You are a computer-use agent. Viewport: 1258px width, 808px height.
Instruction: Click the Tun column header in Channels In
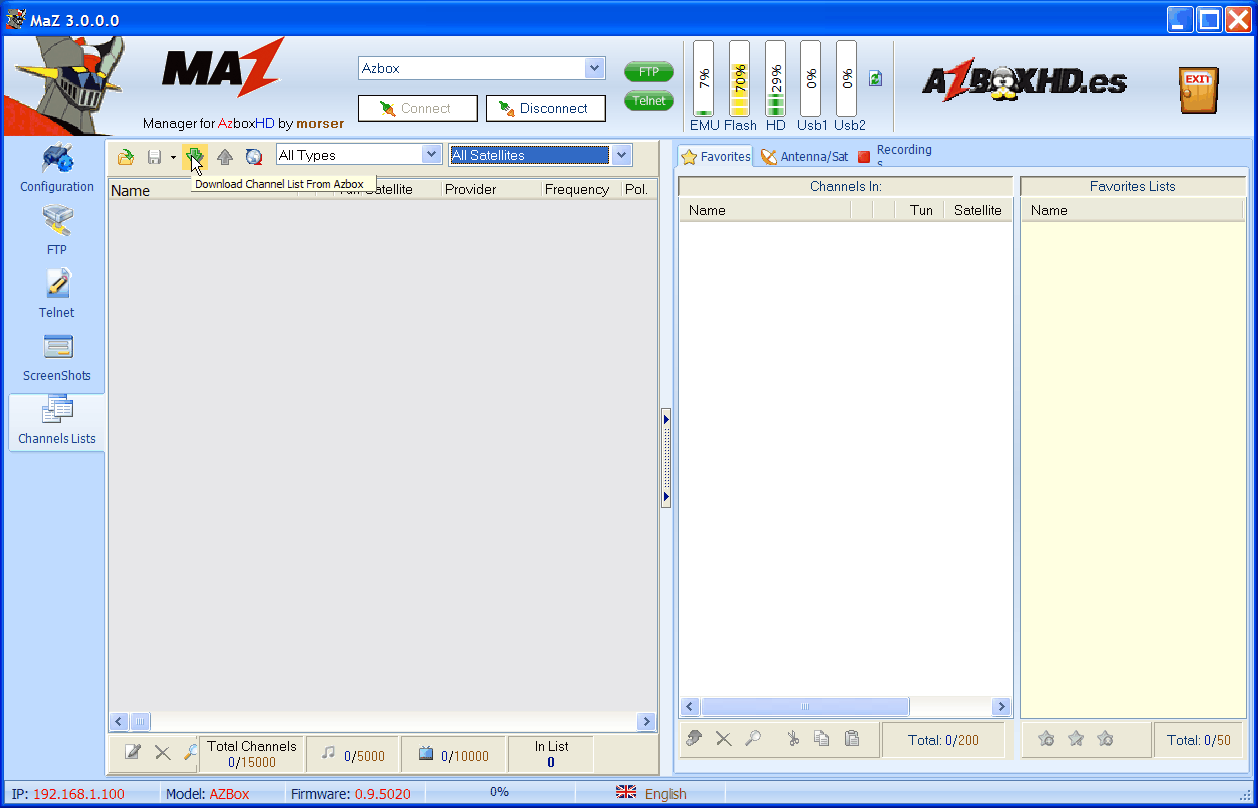pyautogui.click(x=920, y=210)
